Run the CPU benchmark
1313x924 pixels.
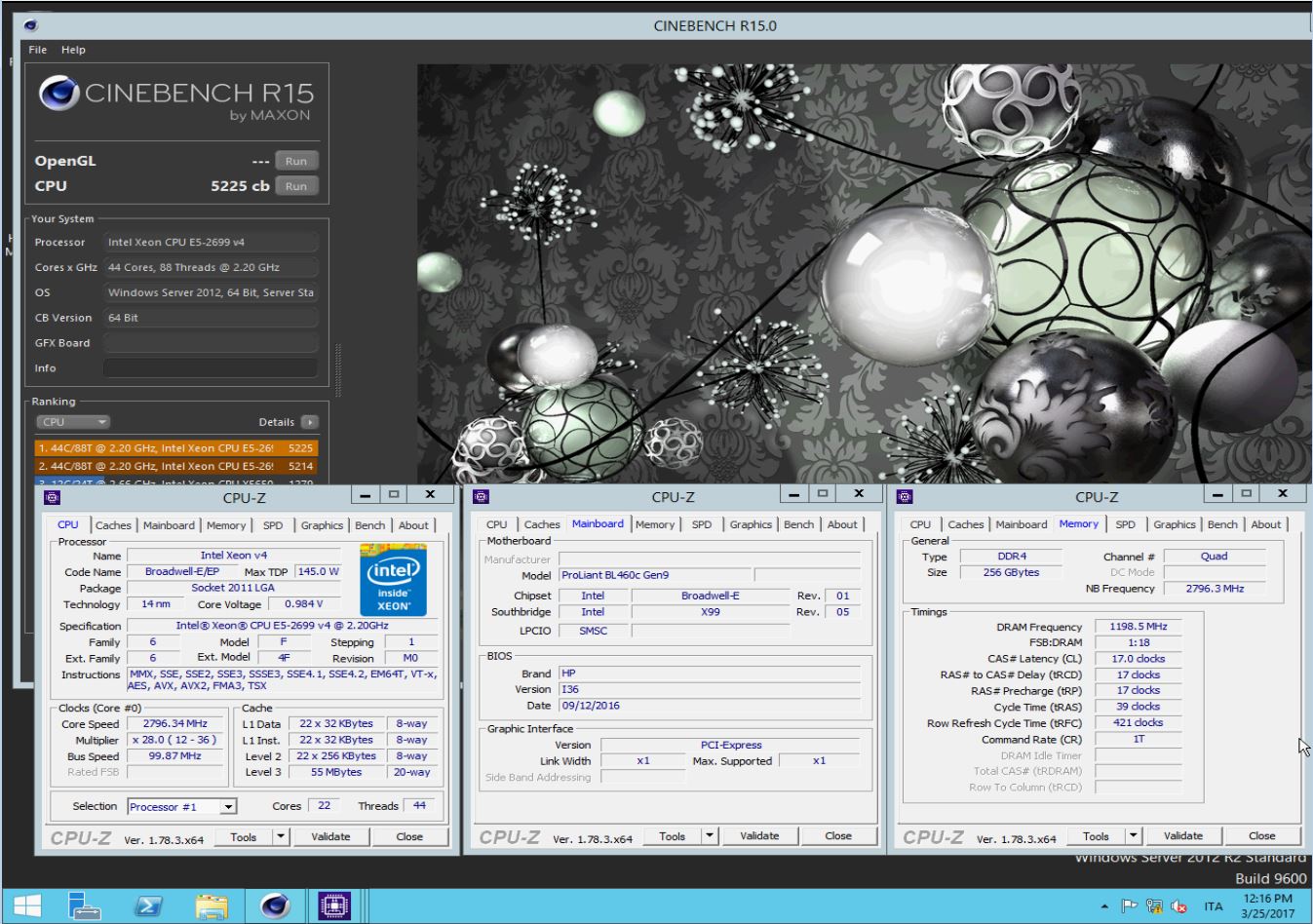coord(296,186)
